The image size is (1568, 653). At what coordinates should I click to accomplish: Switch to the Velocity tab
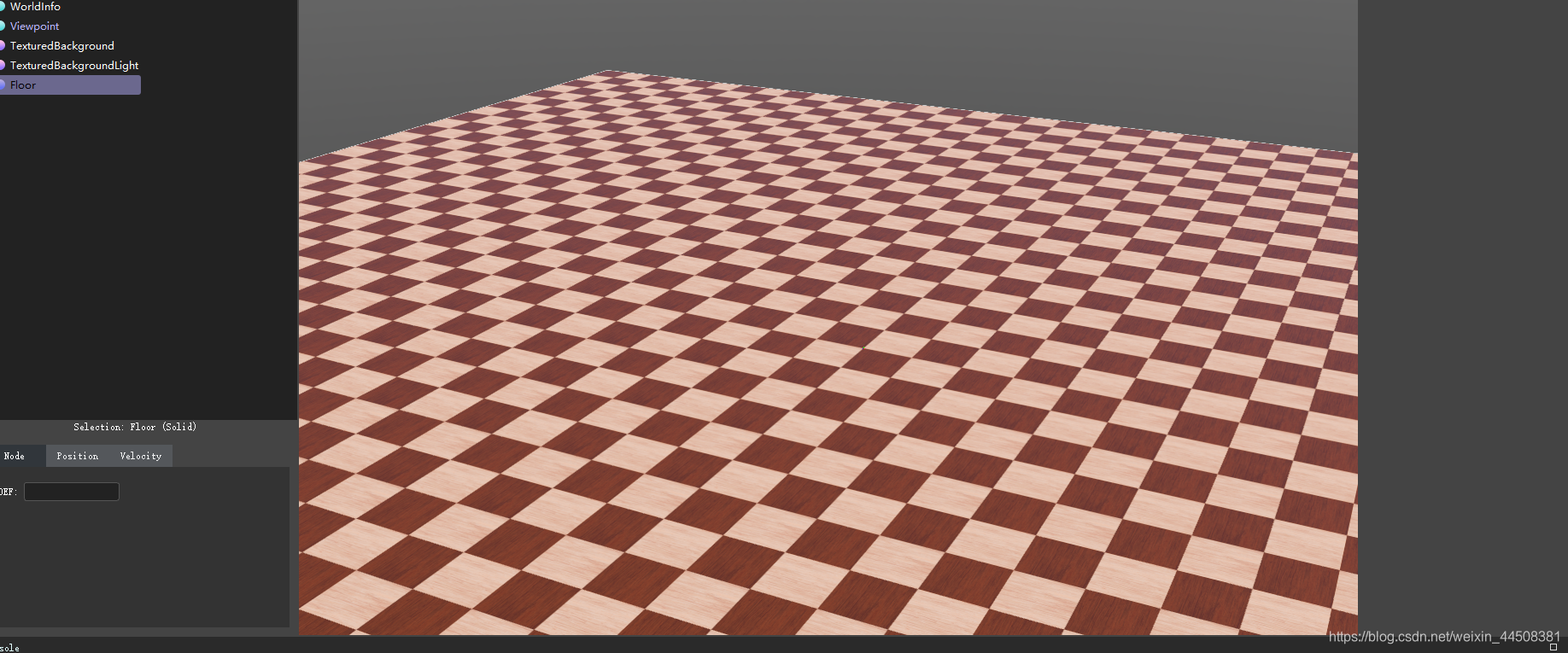point(141,456)
